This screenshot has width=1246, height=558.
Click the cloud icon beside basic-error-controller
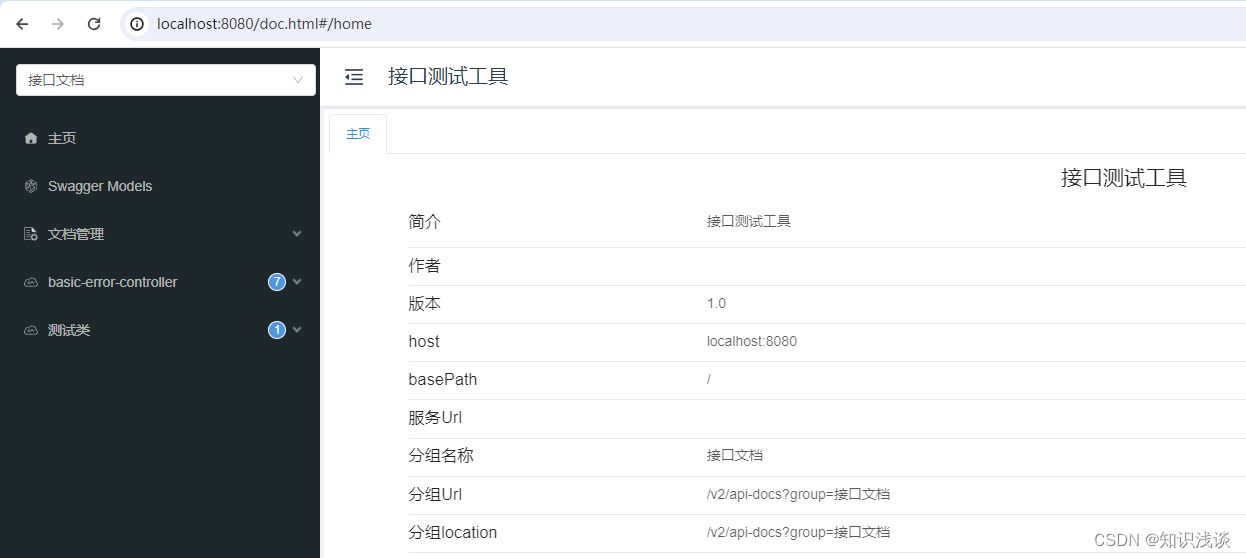point(31,282)
